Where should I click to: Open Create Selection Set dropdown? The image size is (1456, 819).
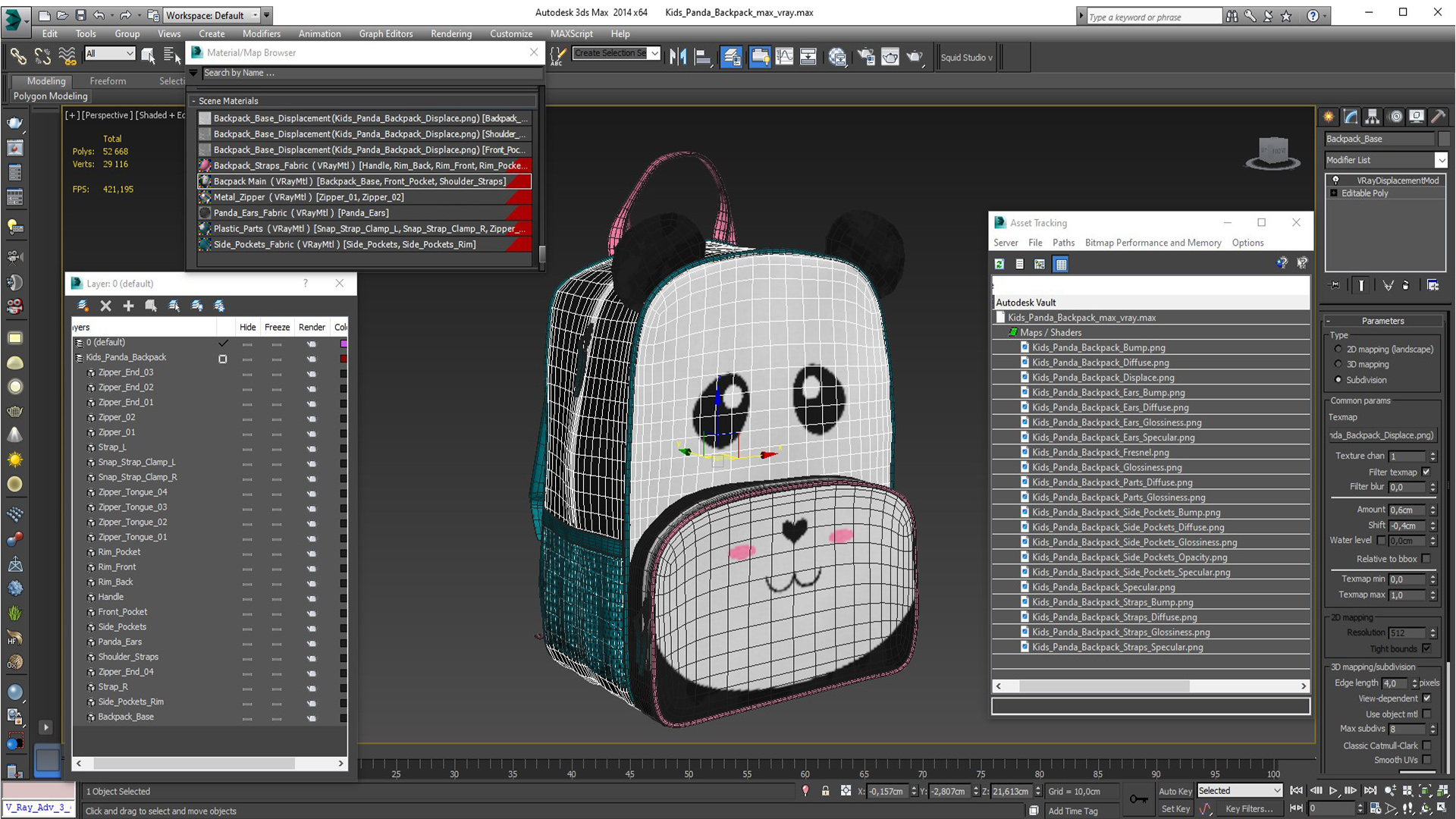pyautogui.click(x=655, y=53)
